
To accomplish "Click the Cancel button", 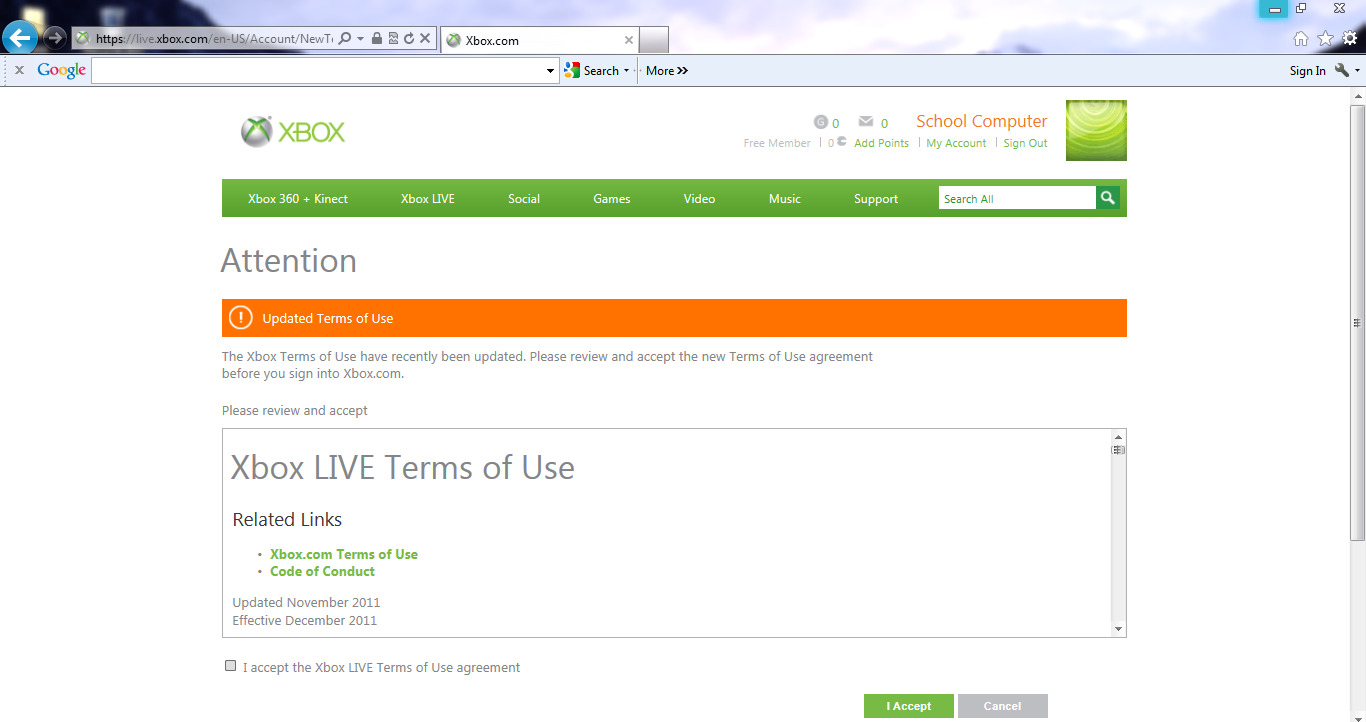I will click(1003, 706).
